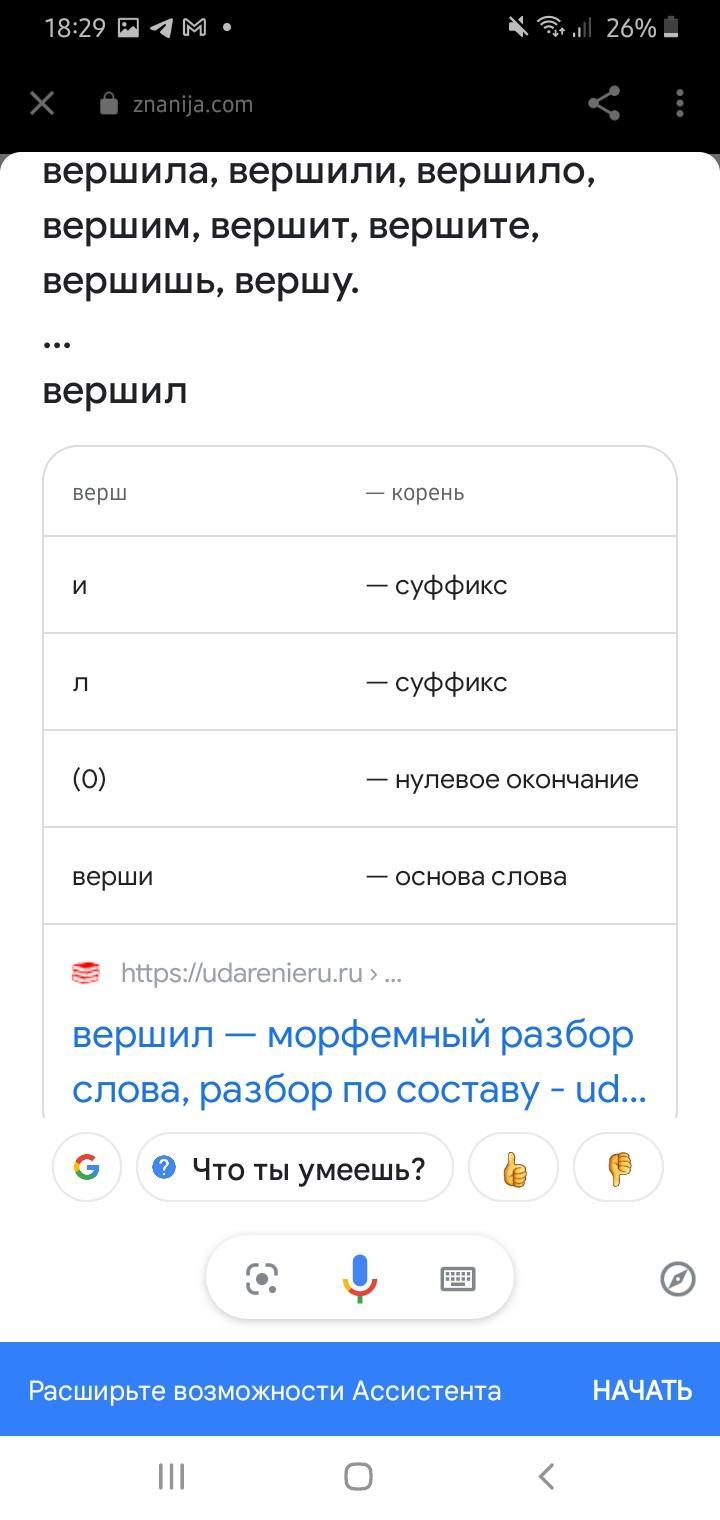Tap the Android recent apps button
Image resolution: width=720 pixels, height=1520 pixels.
[x=172, y=1476]
